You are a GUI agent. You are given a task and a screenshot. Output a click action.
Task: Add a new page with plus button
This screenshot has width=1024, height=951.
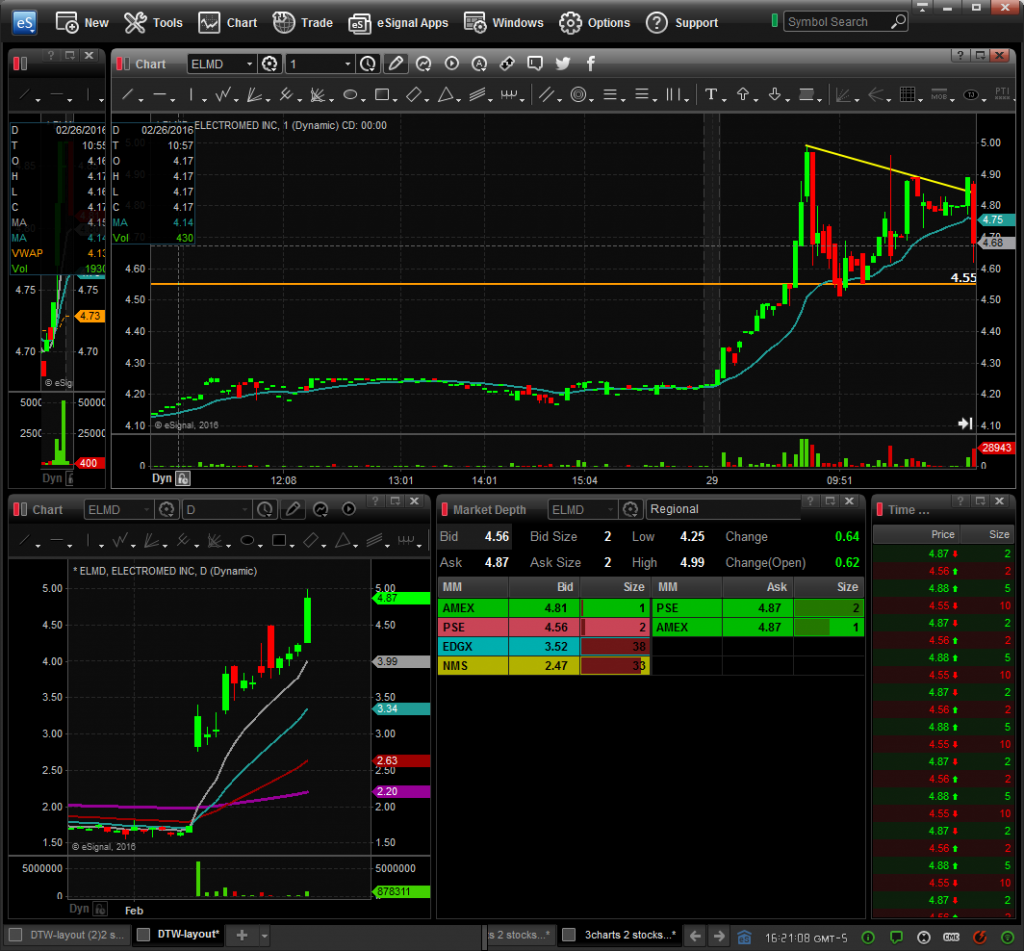click(242, 935)
